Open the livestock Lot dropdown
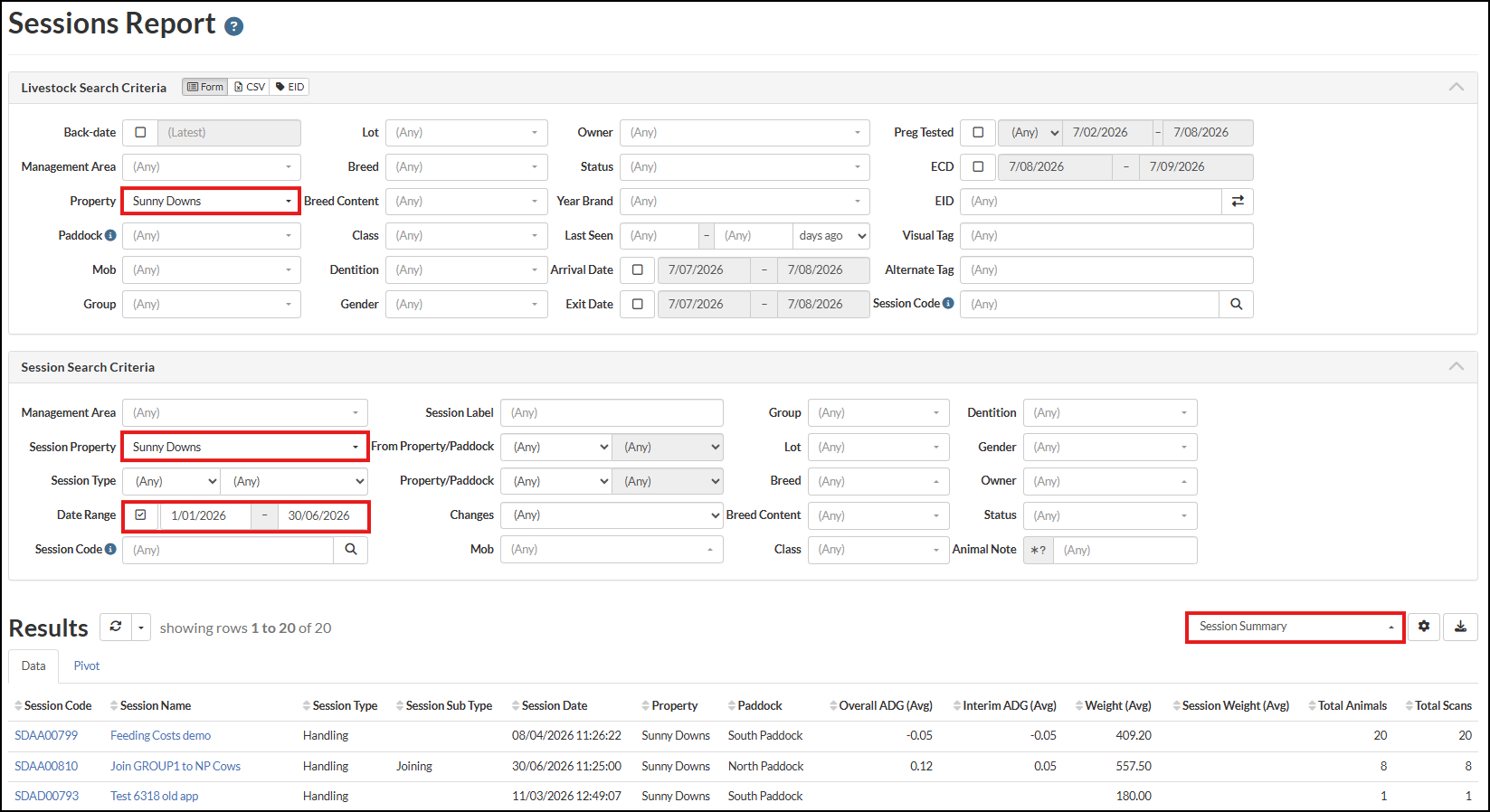This screenshot has height=812, width=1490. tap(467, 132)
